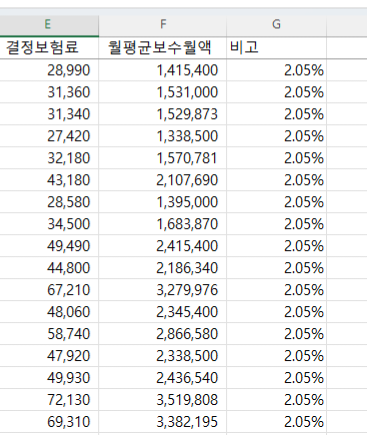Click the cell with value 2,186,340
The image size is (367, 435).
coord(163,268)
